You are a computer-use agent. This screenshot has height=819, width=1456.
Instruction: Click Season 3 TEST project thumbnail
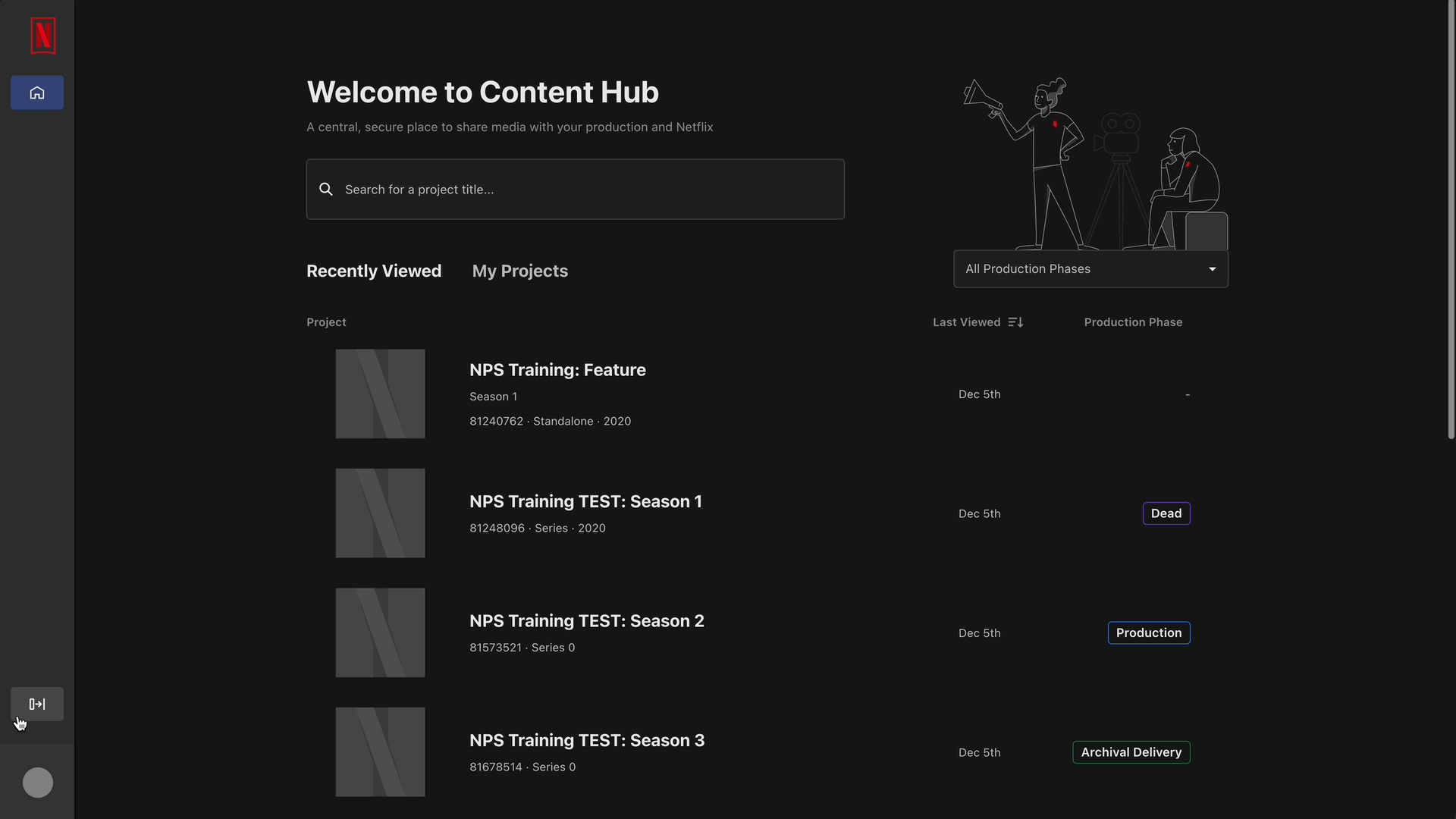381,752
